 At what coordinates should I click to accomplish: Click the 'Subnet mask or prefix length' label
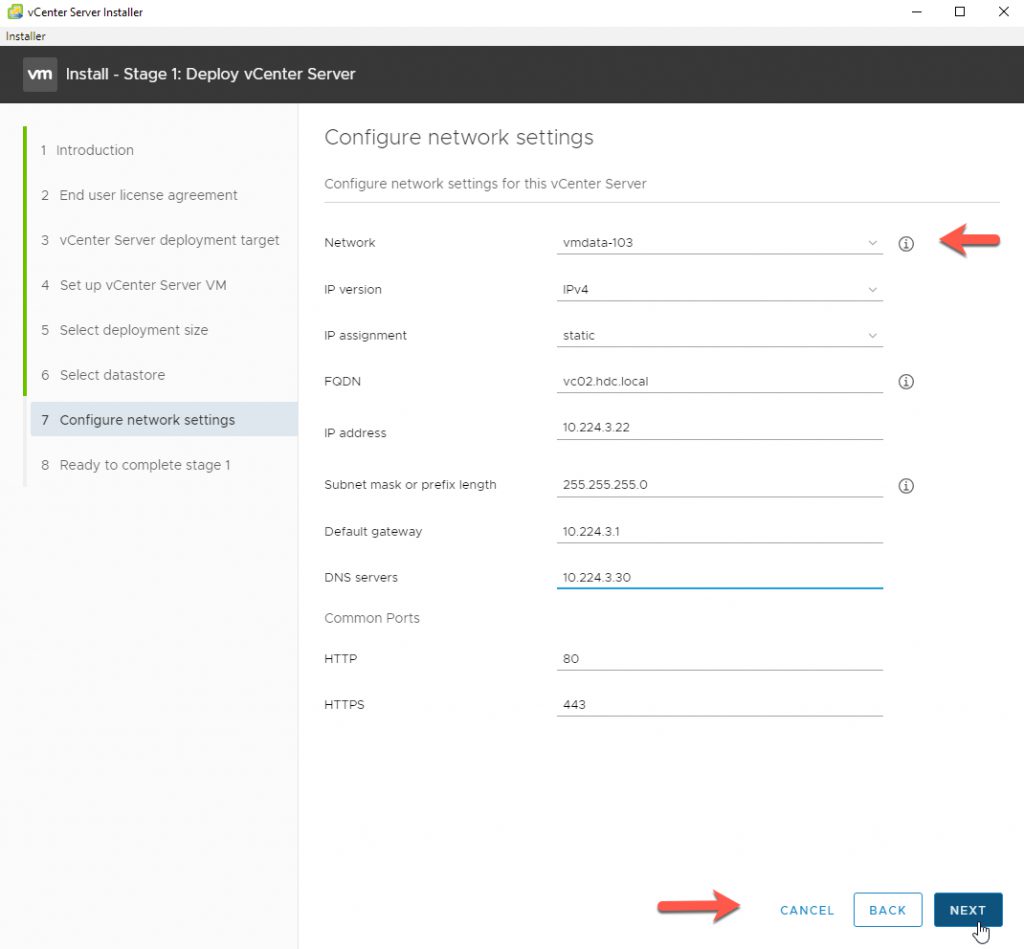[410, 485]
